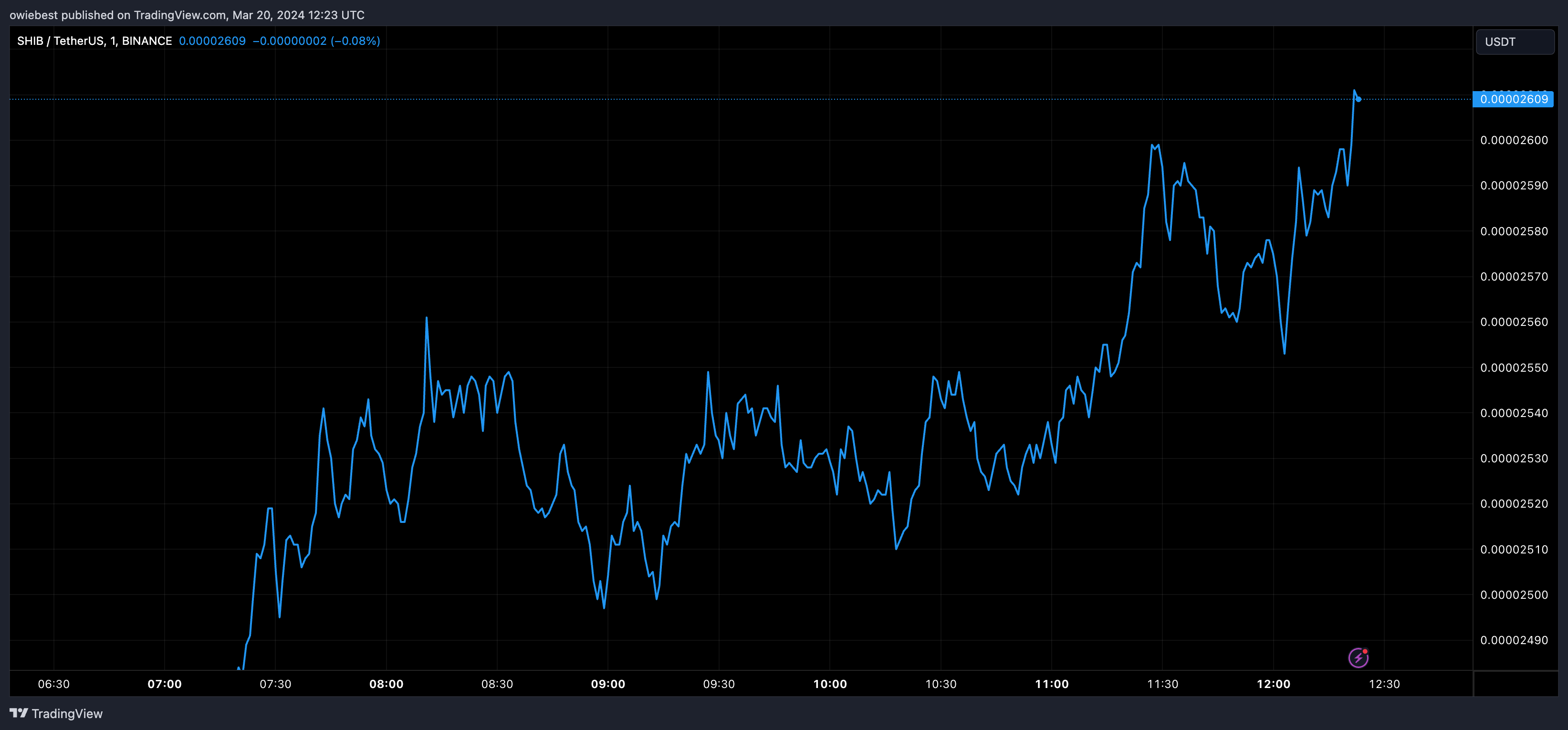Viewport: 1568px width, 730px height.
Task: Open the USDT currency selector
Action: 1515,42
